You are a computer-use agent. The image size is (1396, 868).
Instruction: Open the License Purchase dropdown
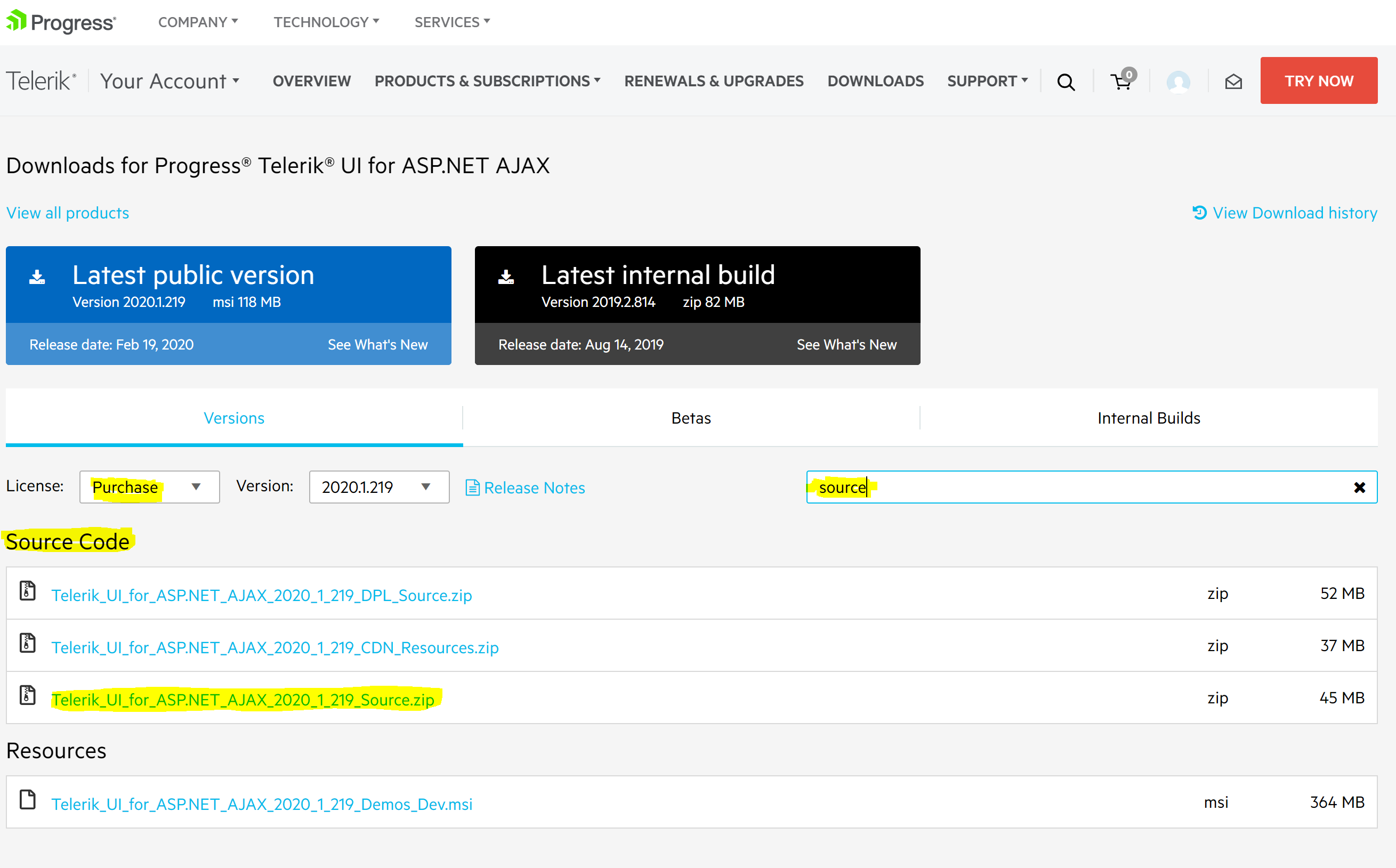(149, 488)
